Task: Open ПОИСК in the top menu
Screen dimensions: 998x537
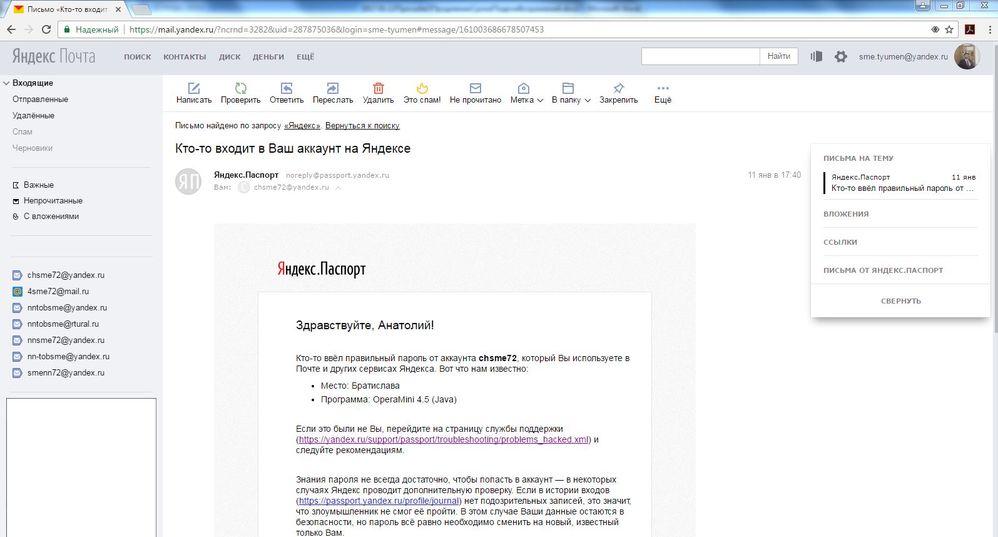Action: (137, 57)
